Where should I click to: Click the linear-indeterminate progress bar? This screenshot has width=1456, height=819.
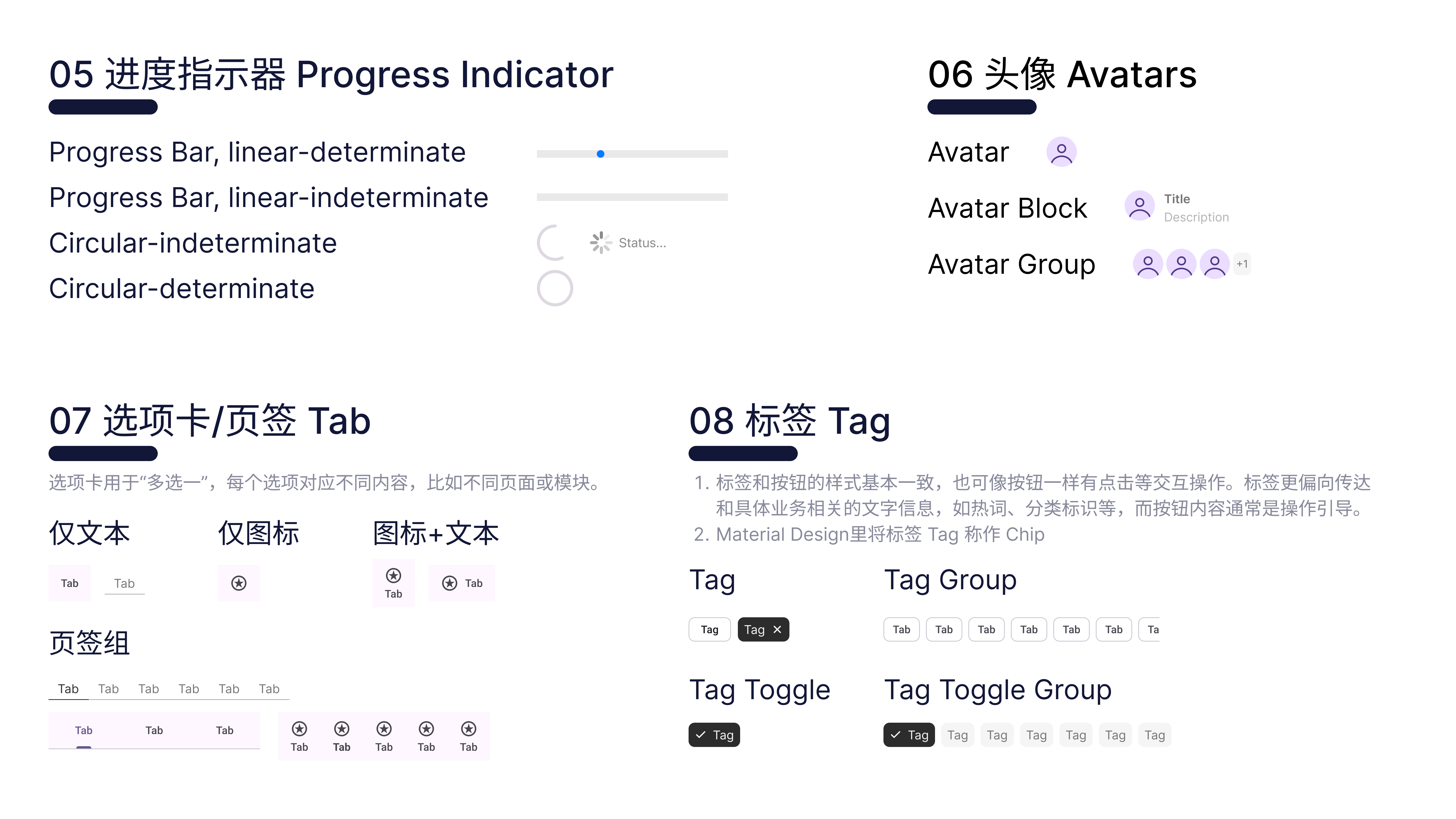click(632, 197)
